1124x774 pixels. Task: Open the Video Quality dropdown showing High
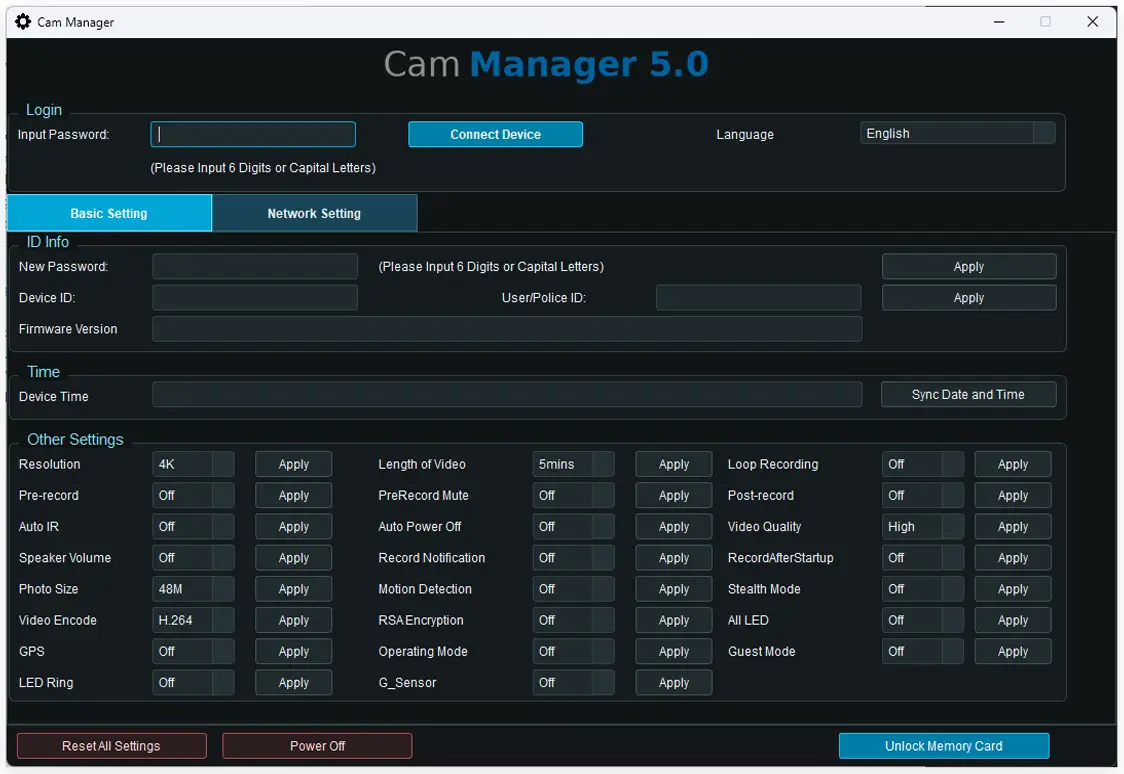pos(923,527)
